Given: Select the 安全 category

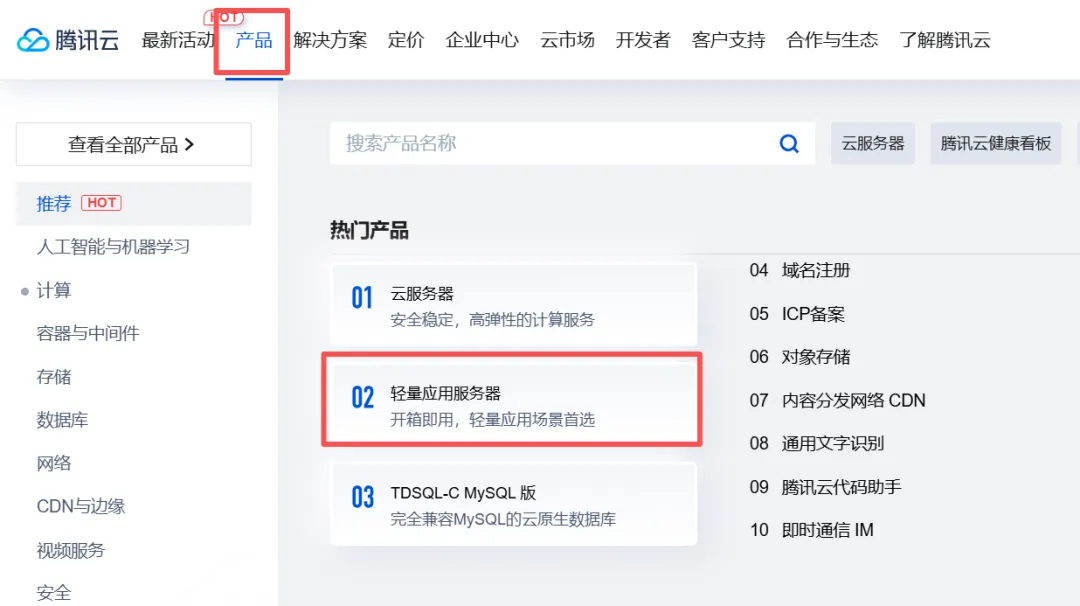Looking at the screenshot, I should coord(54,592).
